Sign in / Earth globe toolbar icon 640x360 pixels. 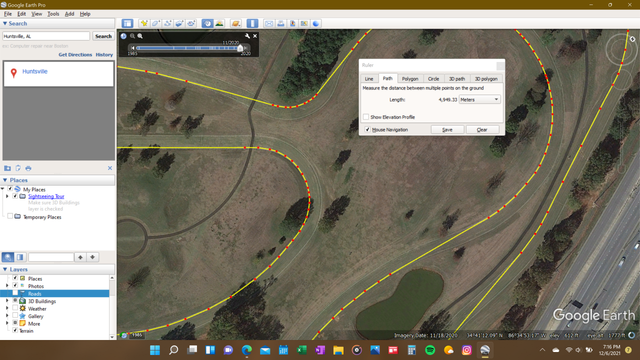coord(316,23)
